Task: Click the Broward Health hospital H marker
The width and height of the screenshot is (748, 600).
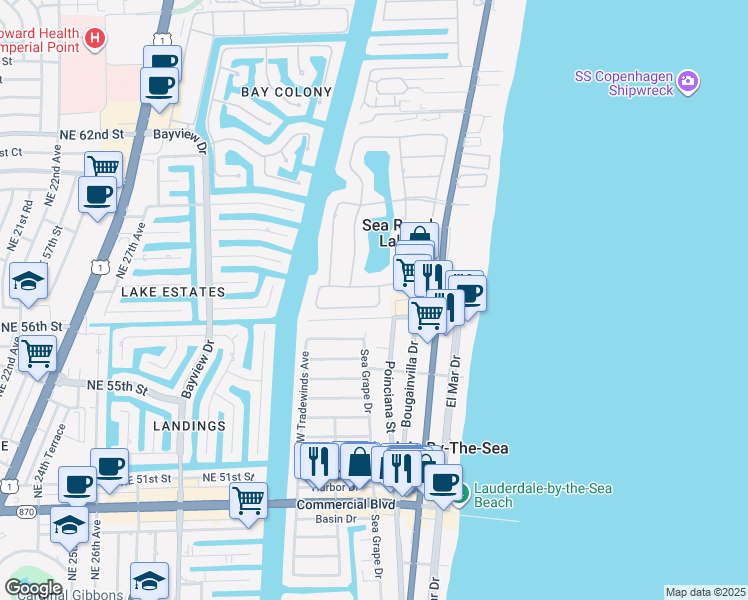Action: pos(95,39)
